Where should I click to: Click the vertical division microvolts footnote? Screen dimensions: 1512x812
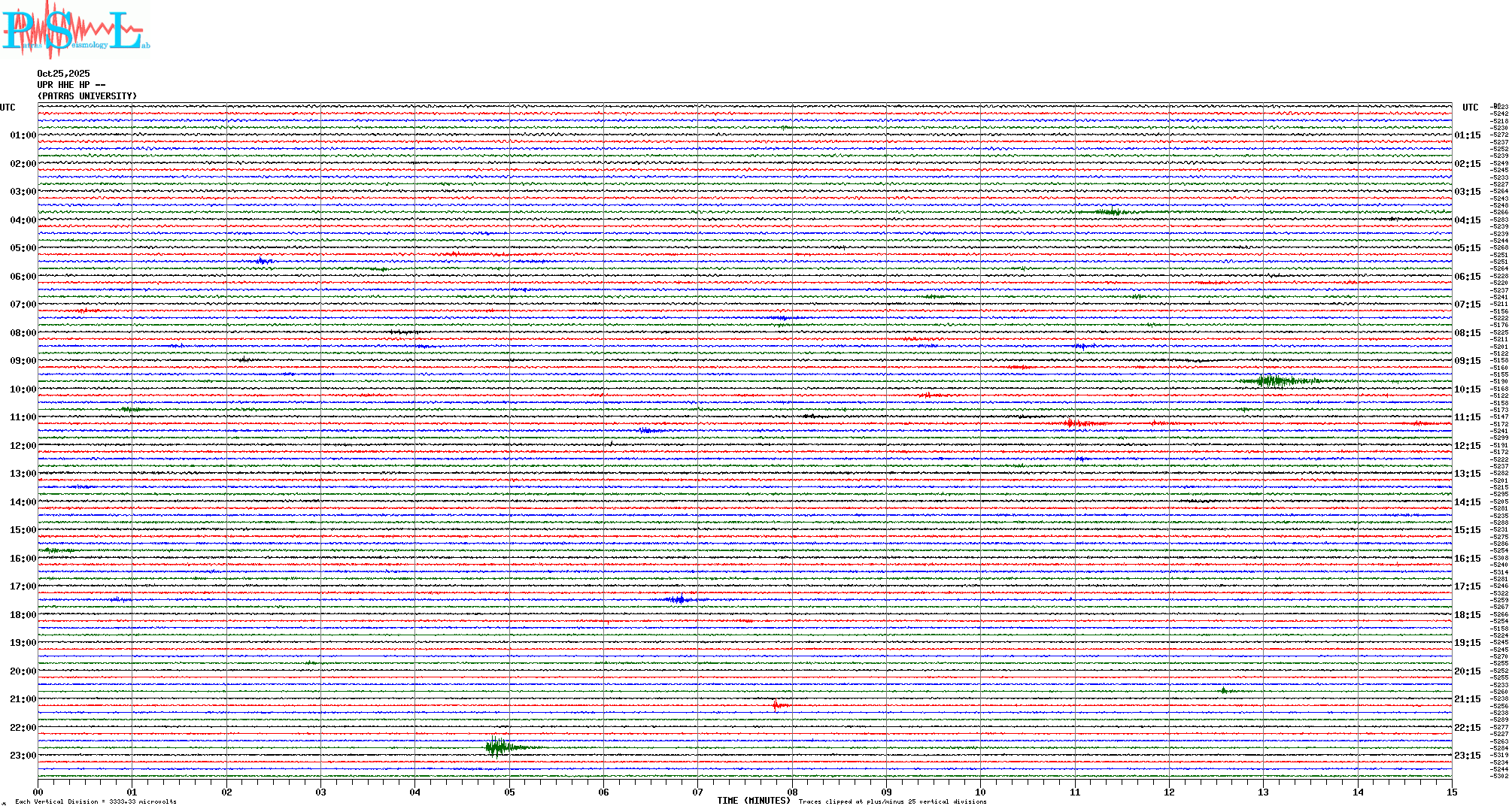(x=96, y=801)
